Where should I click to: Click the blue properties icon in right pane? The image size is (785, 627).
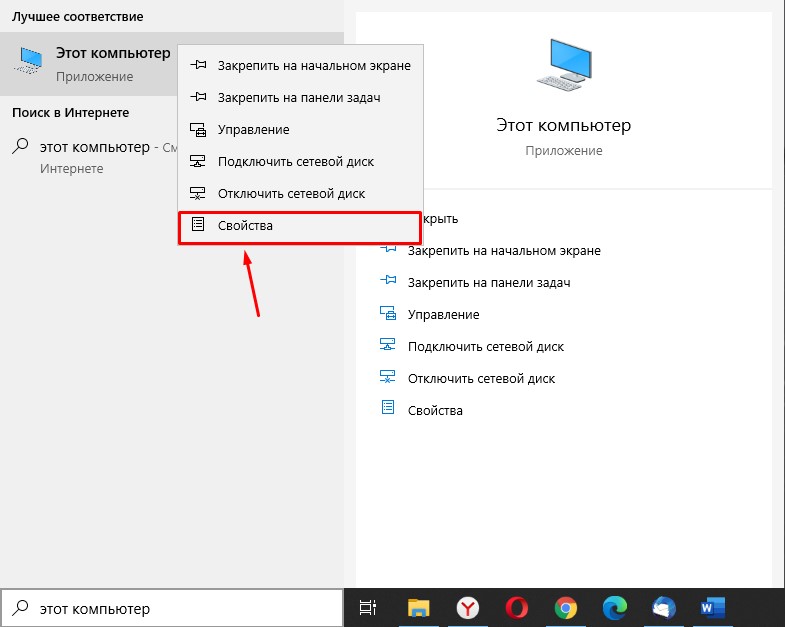coord(388,407)
